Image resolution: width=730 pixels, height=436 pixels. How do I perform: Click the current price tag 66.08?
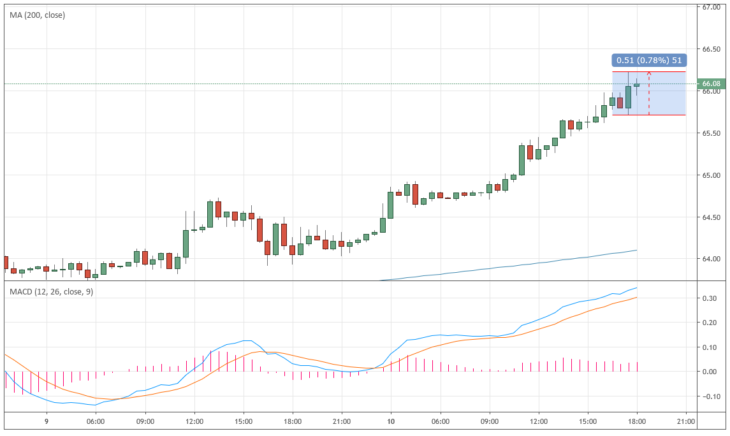[711, 84]
